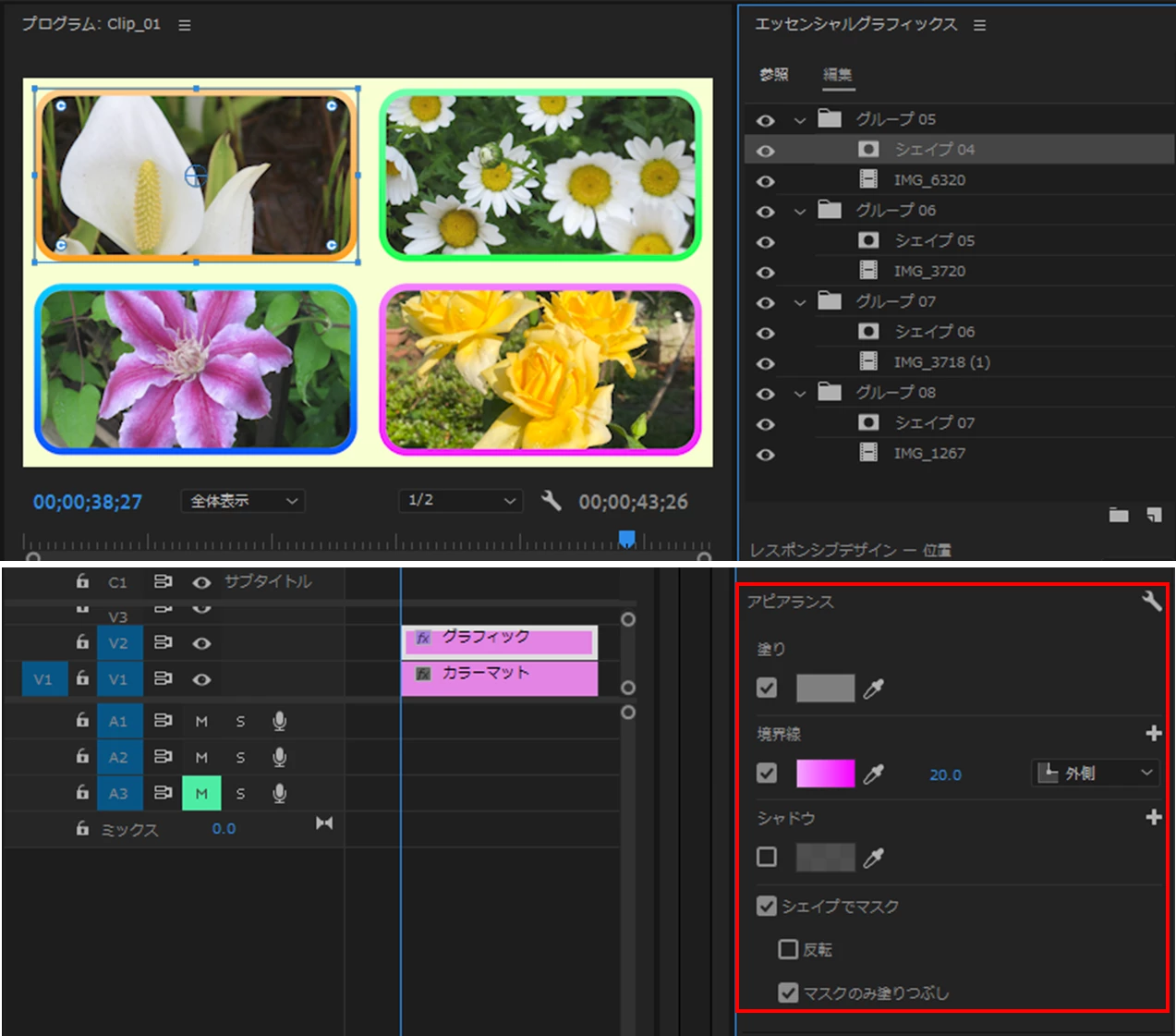Collapse グループ 07 with its chevron

800,302
